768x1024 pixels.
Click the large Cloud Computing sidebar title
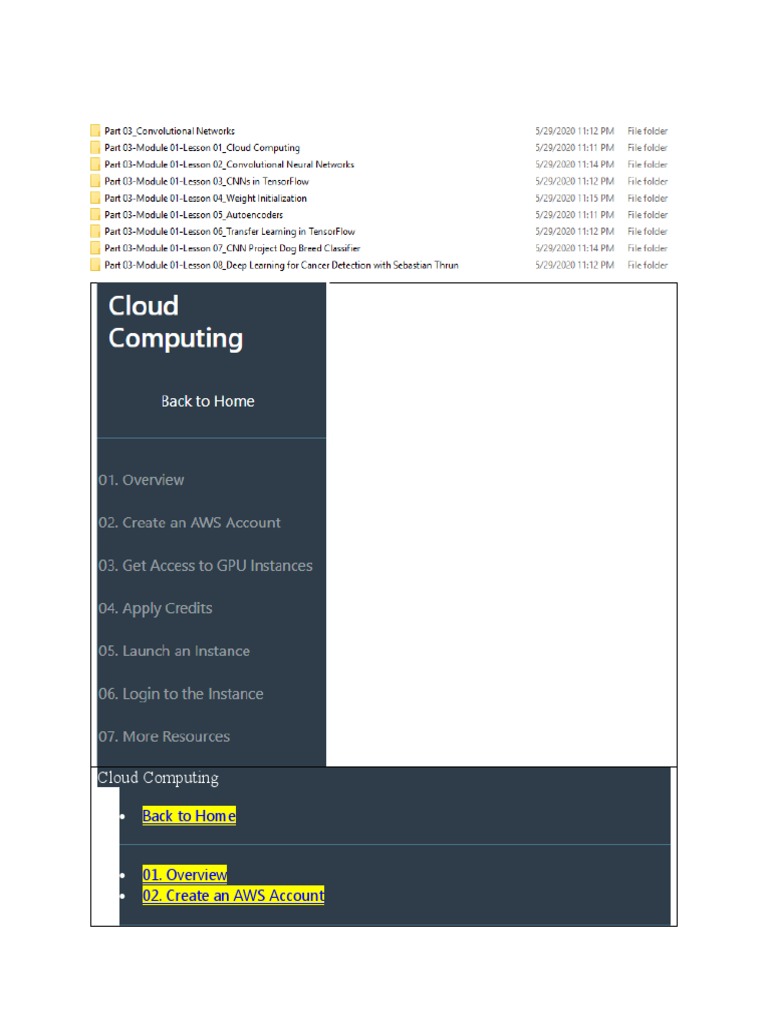(176, 322)
